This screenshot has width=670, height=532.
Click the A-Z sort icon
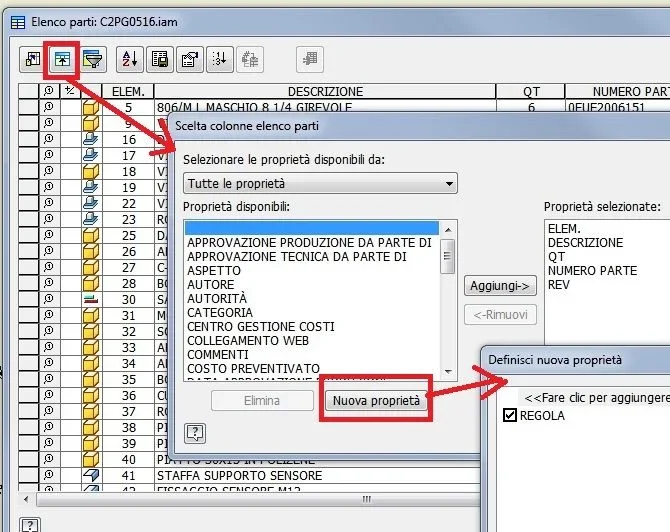tap(130, 59)
